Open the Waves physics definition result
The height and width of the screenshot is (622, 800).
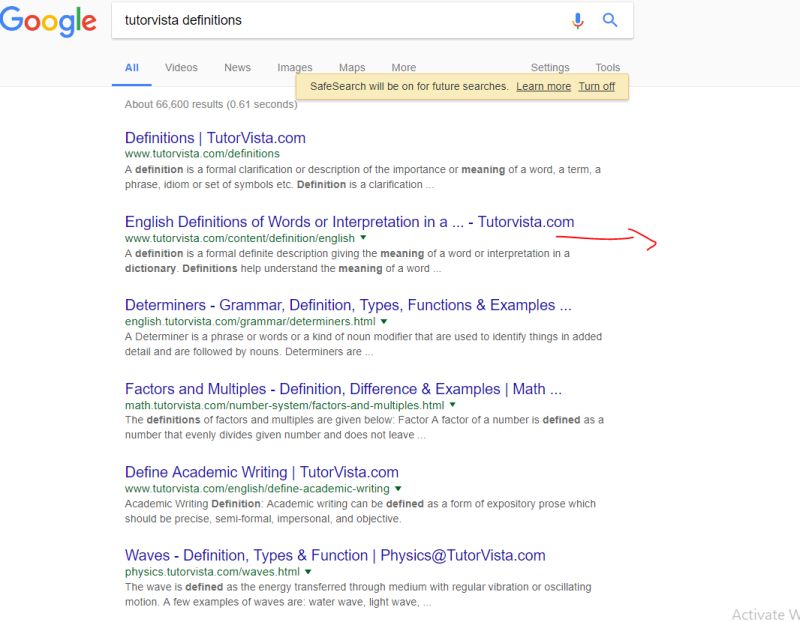tap(334, 554)
